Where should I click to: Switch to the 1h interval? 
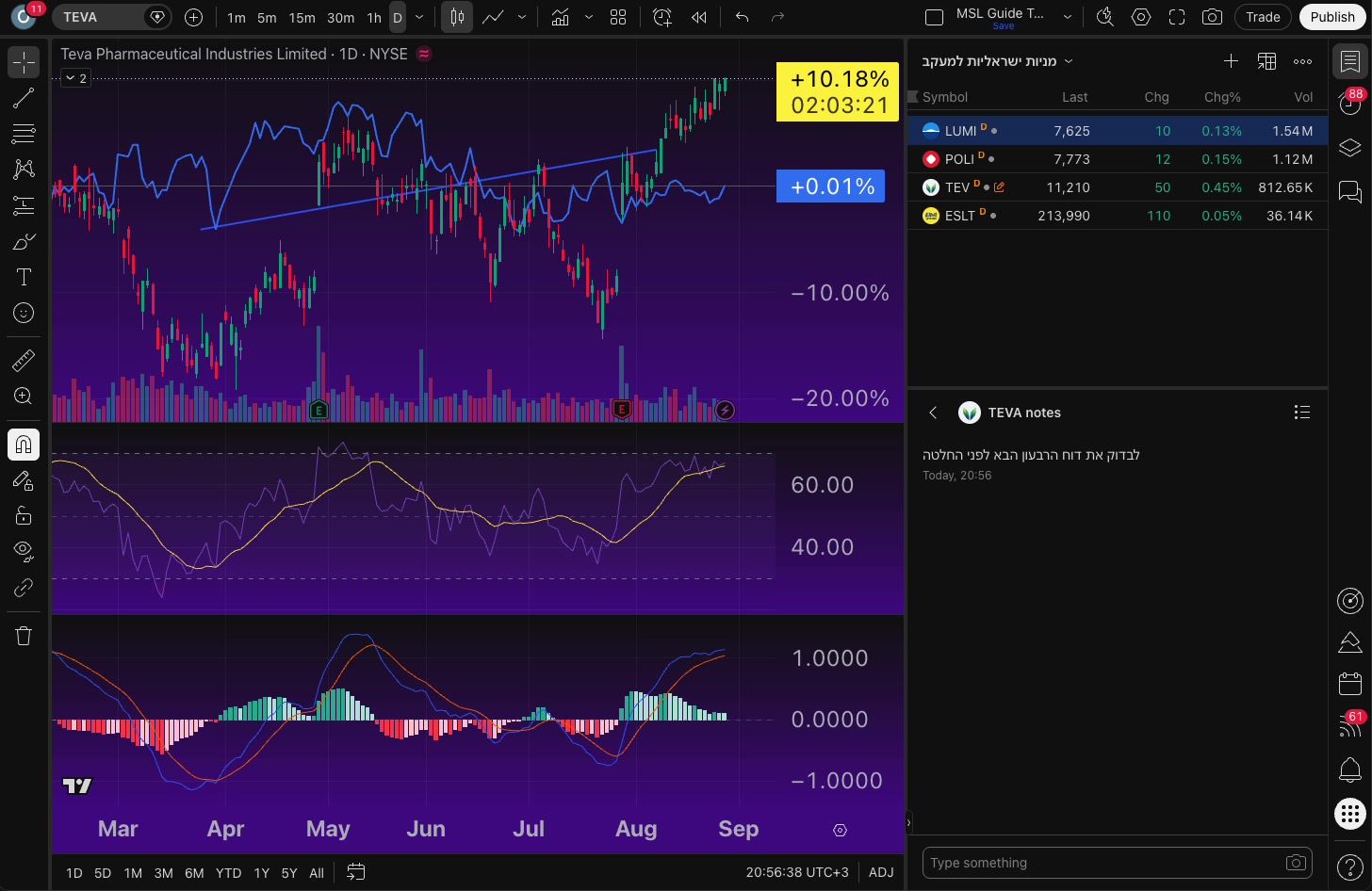pos(374,17)
